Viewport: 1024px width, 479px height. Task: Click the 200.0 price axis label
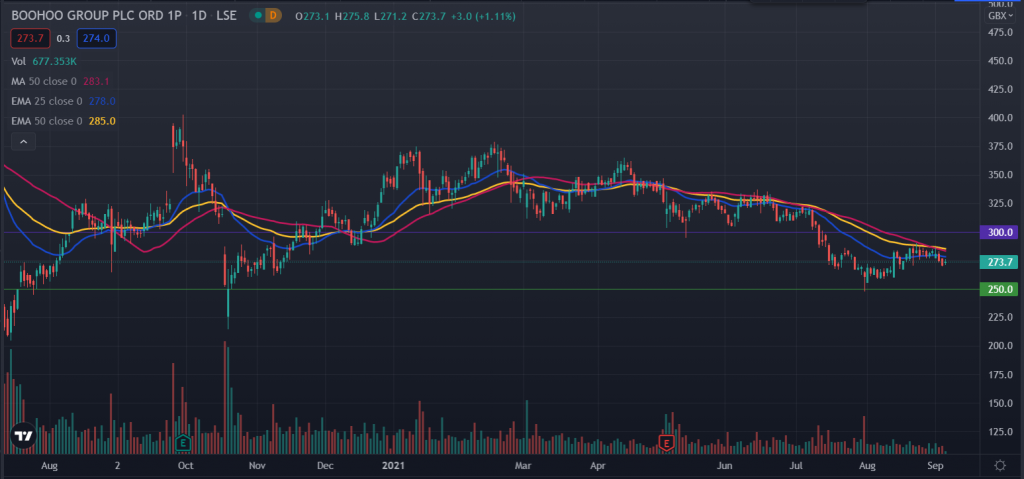(x=1000, y=346)
